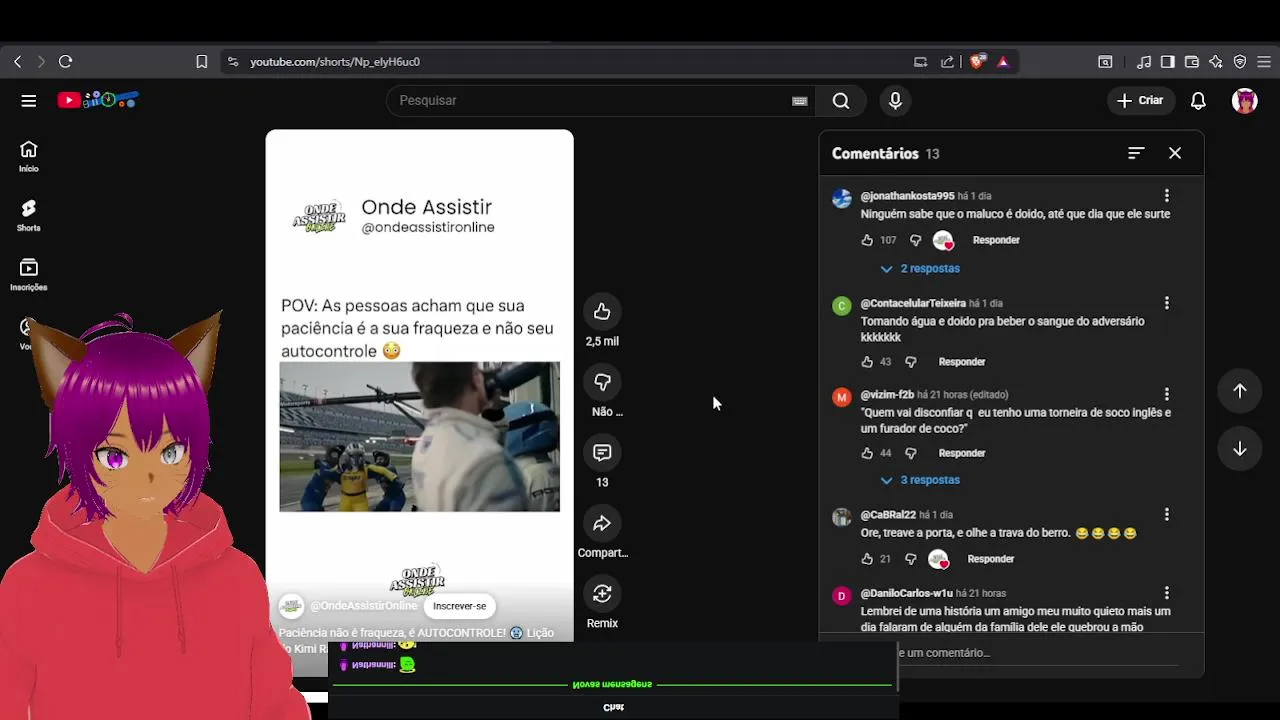
Task: Open Brave Wallet icon
Action: tap(1191, 62)
